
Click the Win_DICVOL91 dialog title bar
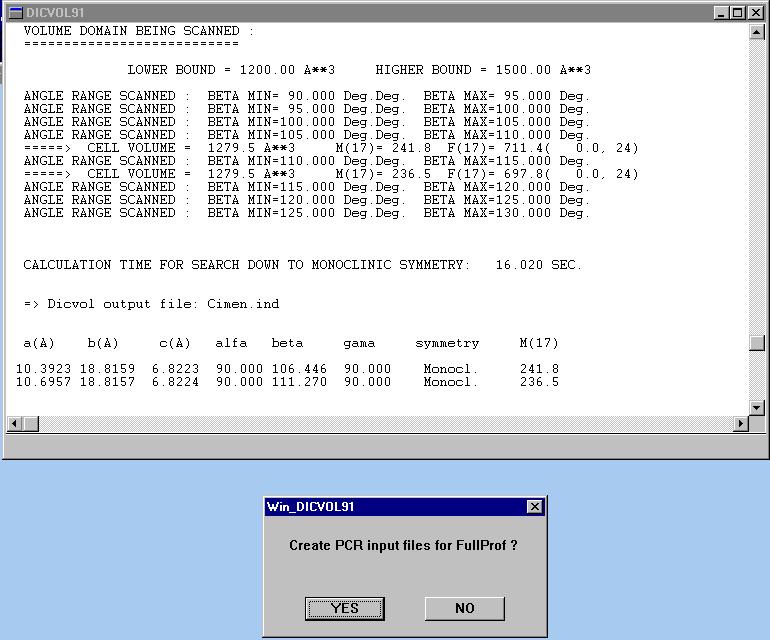(x=390, y=507)
